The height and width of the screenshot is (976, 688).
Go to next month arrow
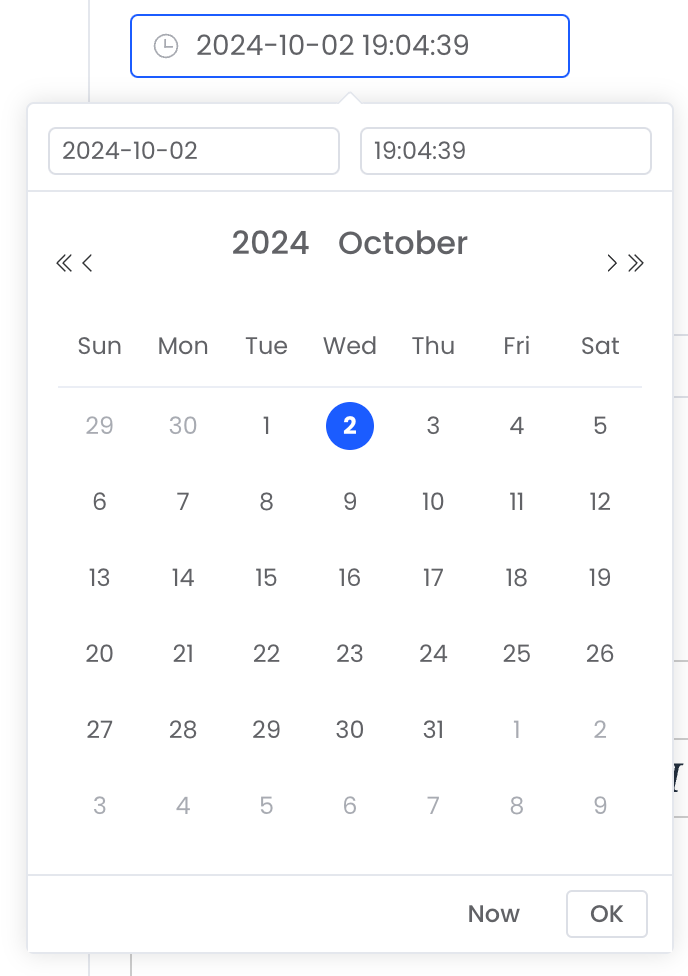(612, 263)
